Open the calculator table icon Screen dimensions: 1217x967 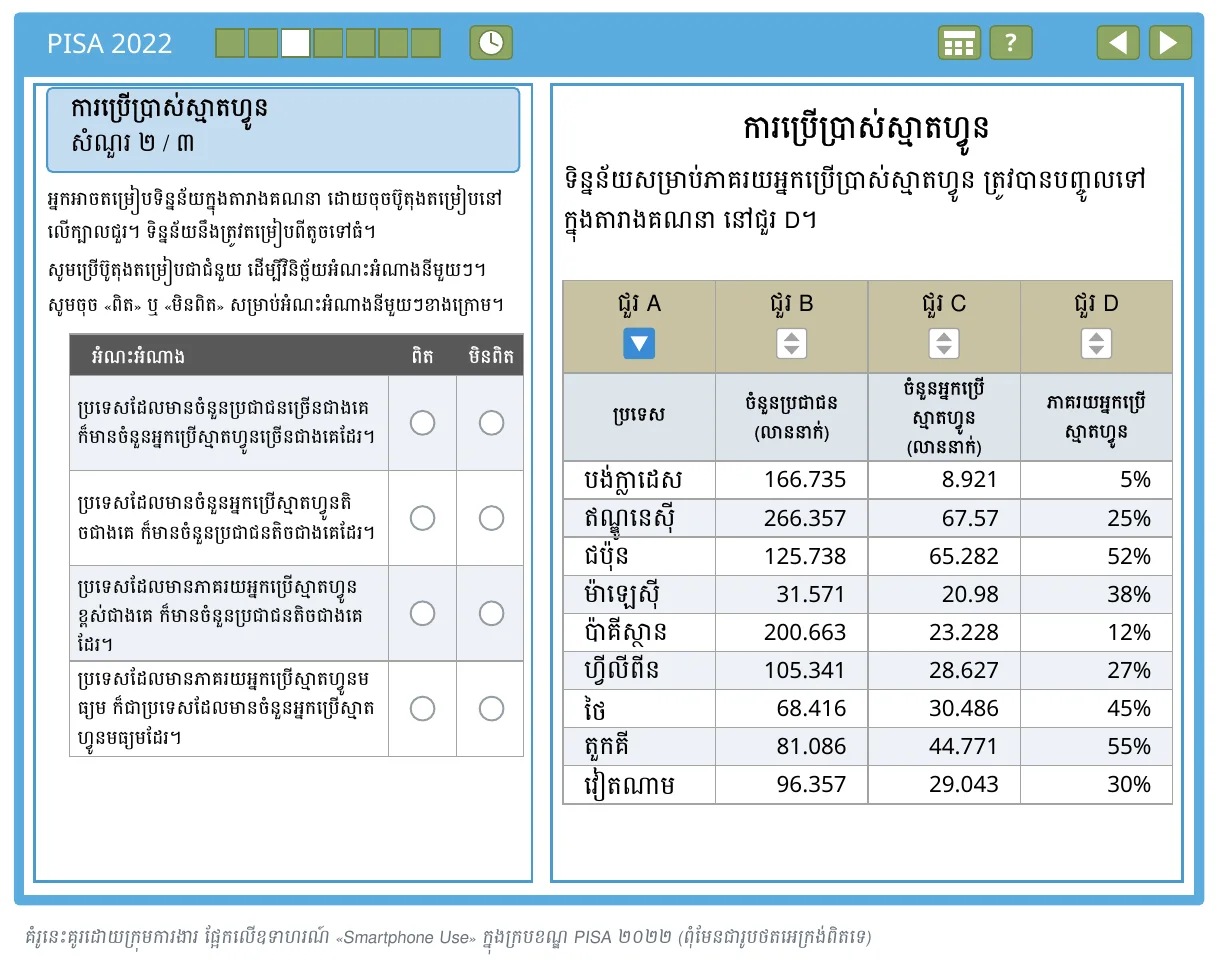pyautogui.click(x=959, y=43)
